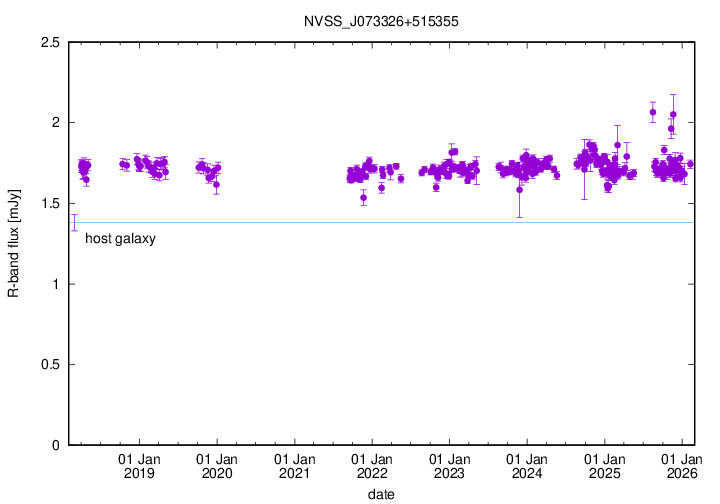Click the lowest data point near 01 Jan 2020
This screenshot has width=720, height=504.
217,185
